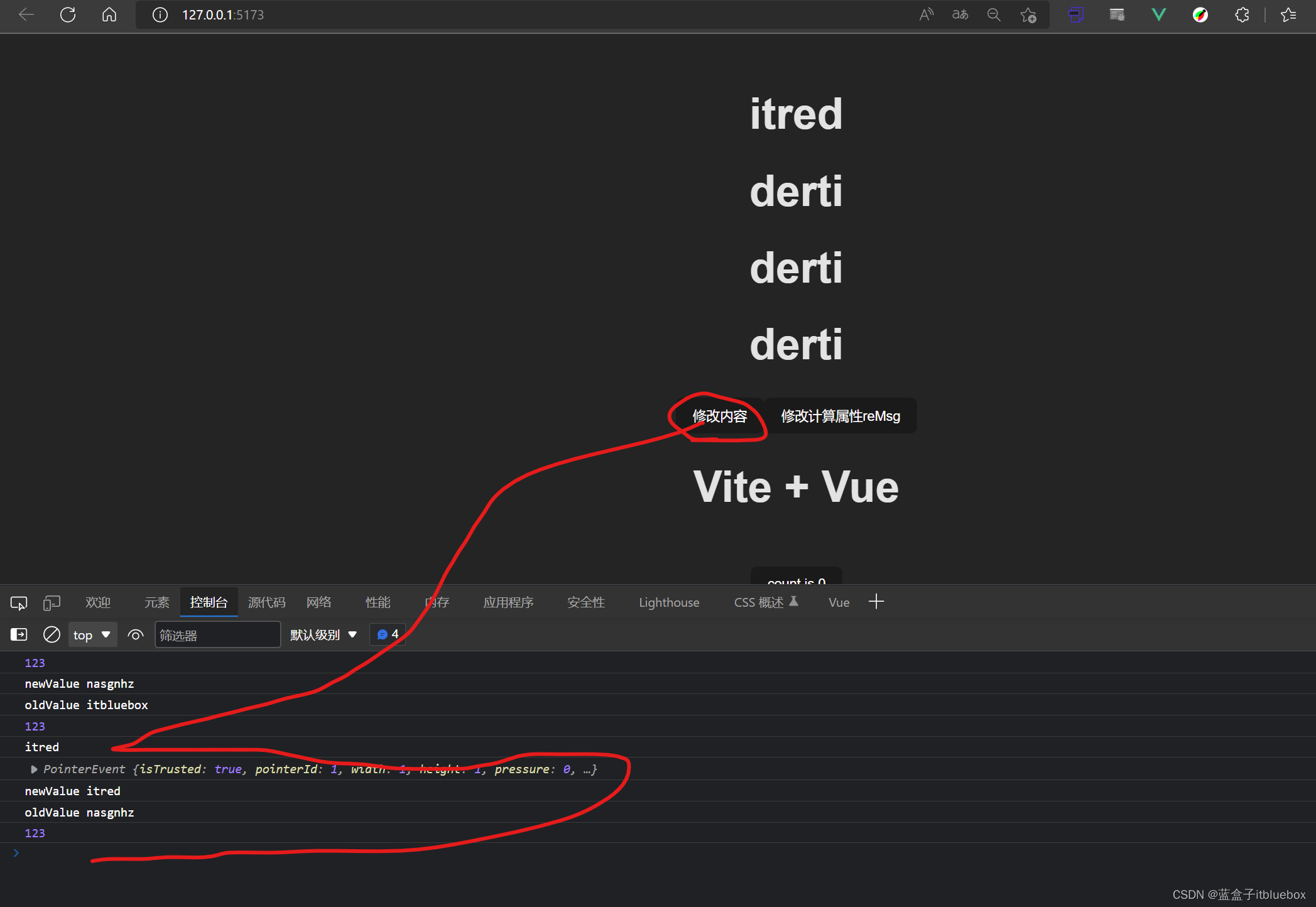This screenshot has width=1316, height=907.
Task: Click the Vite + Vue heading
Action: (x=796, y=487)
